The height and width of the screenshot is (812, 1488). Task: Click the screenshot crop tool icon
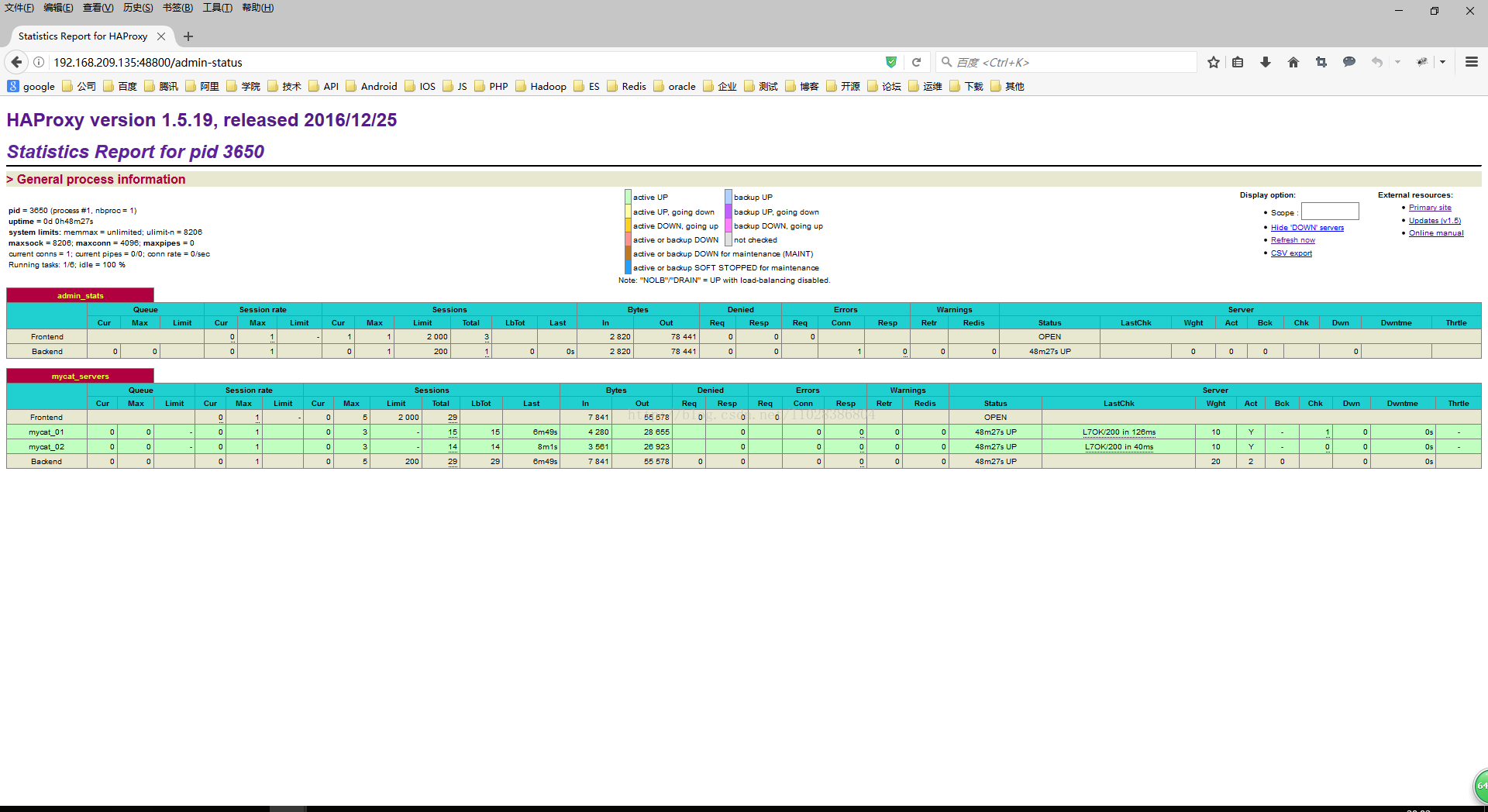point(1321,62)
